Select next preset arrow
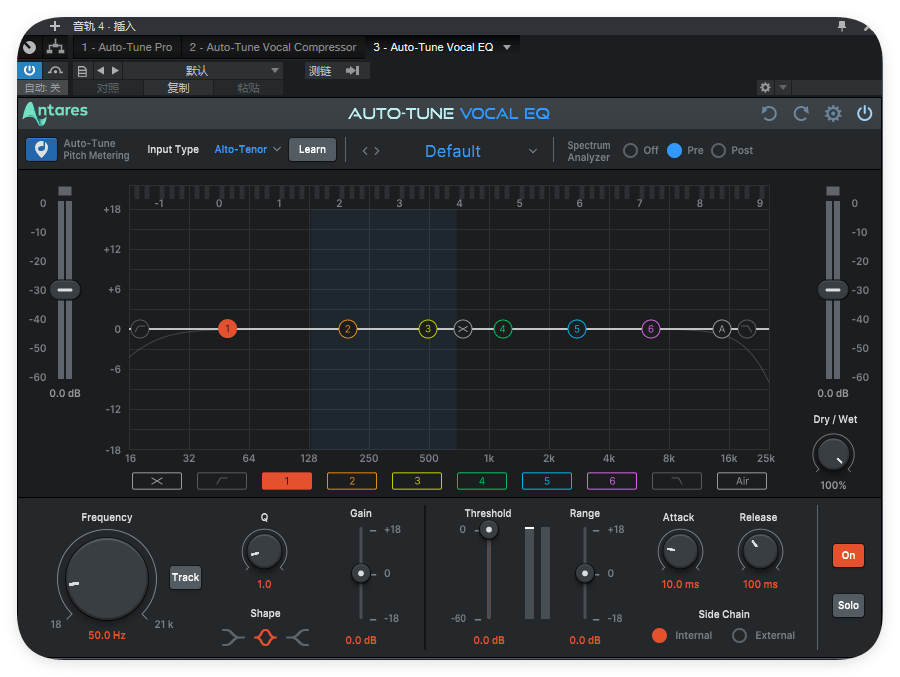 [x=377, y=151]
